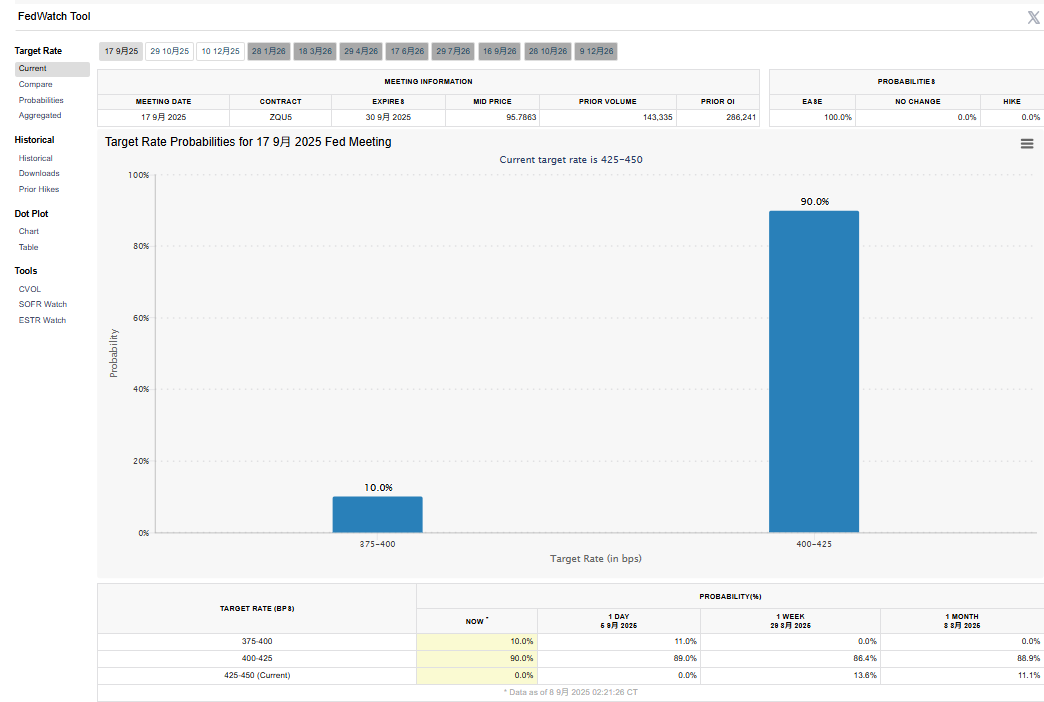Open the 28 1月26 meeting tab
Image resolution: width=1044 pixels, height=702 pixels.
pyautogui.click(x=268, y=51)
